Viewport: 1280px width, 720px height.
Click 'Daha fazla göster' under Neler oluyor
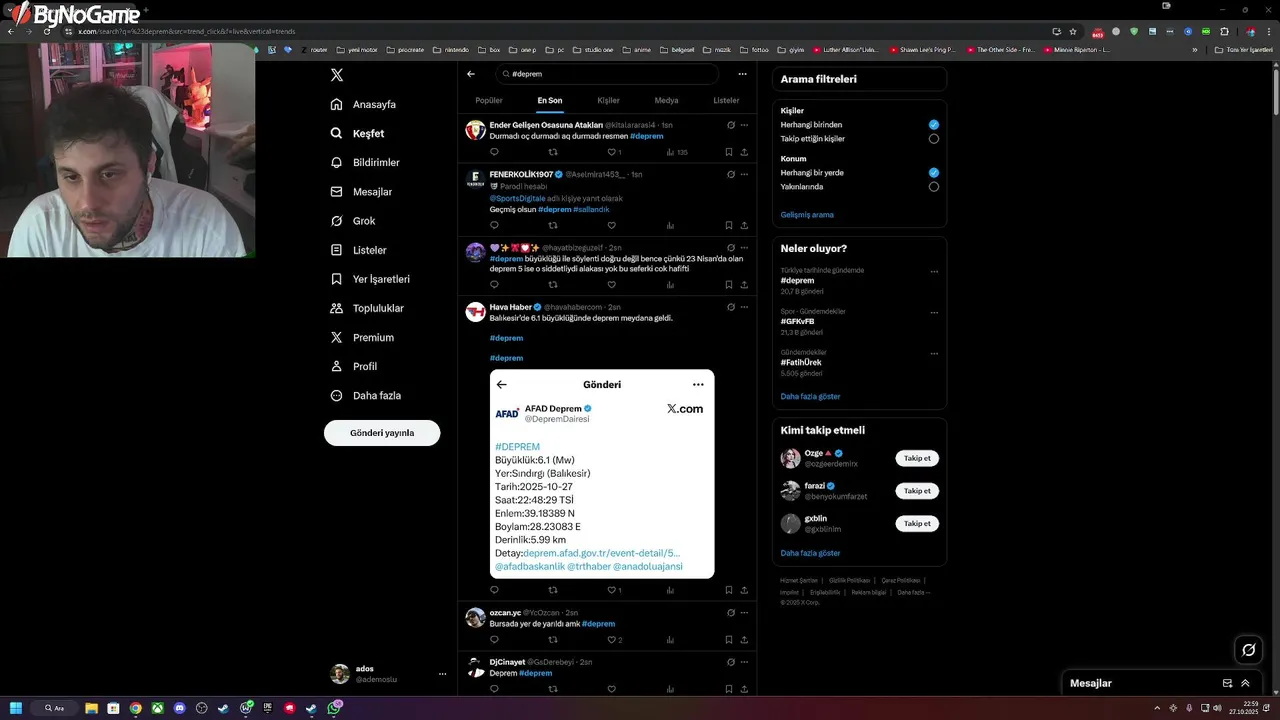point(810,396)
